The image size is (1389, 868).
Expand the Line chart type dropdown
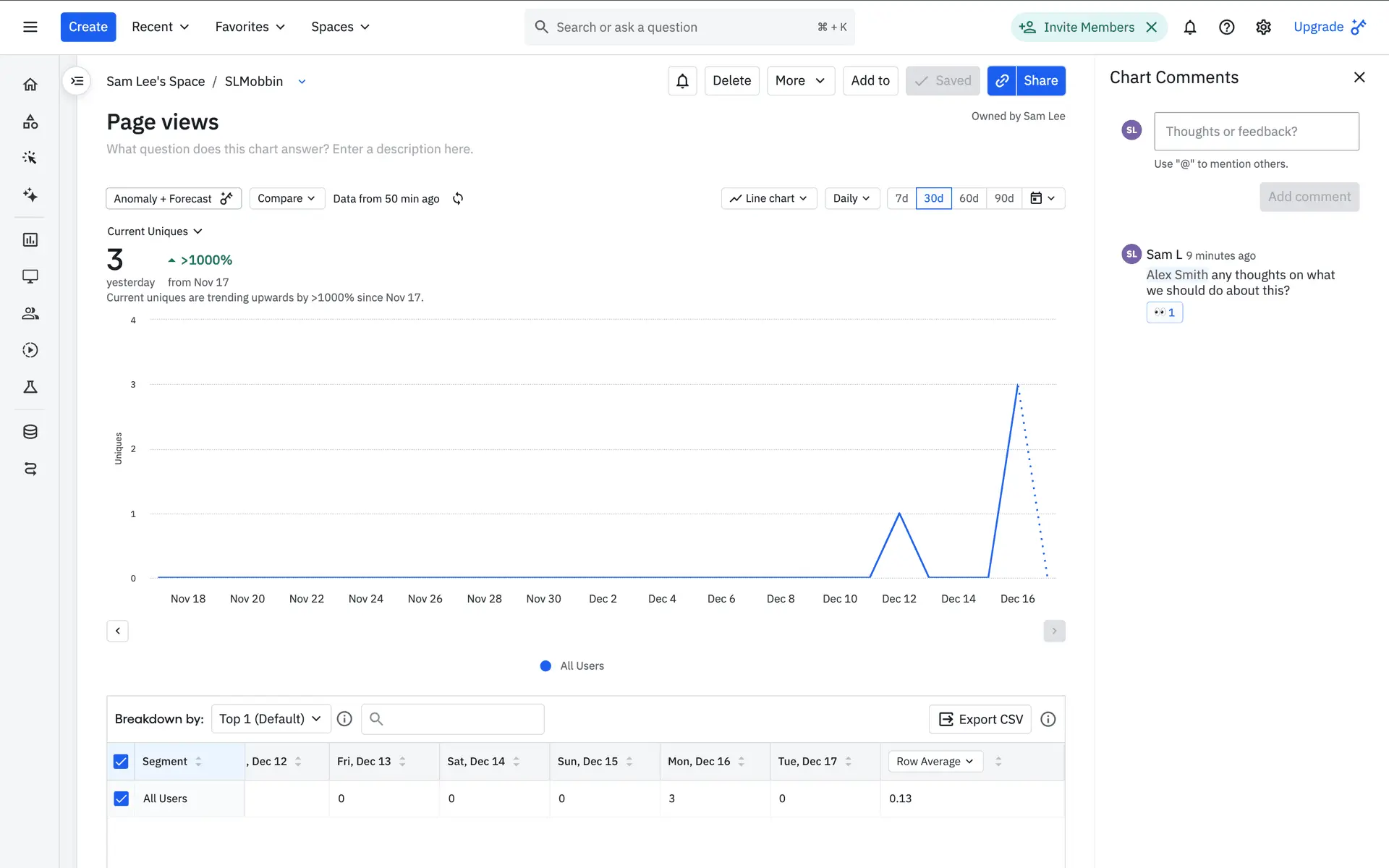[768, 198]
